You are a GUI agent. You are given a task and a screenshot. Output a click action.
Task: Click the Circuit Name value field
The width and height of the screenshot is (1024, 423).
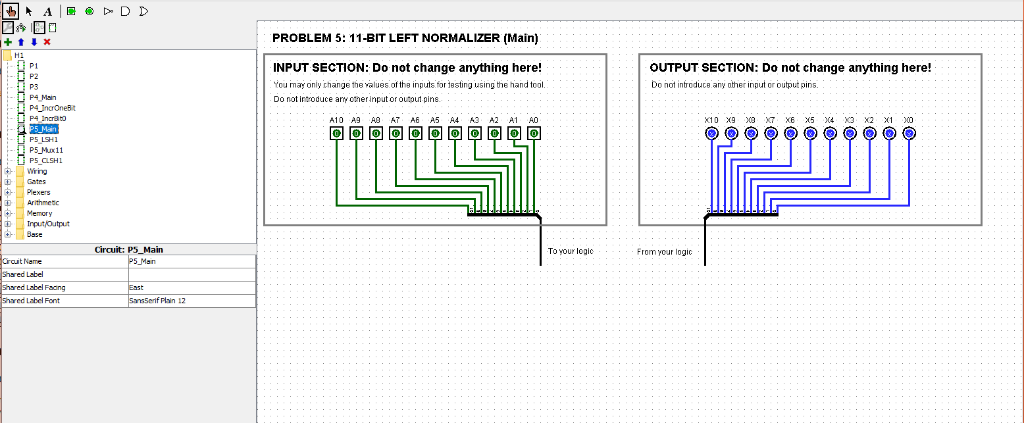pos(192,261)
